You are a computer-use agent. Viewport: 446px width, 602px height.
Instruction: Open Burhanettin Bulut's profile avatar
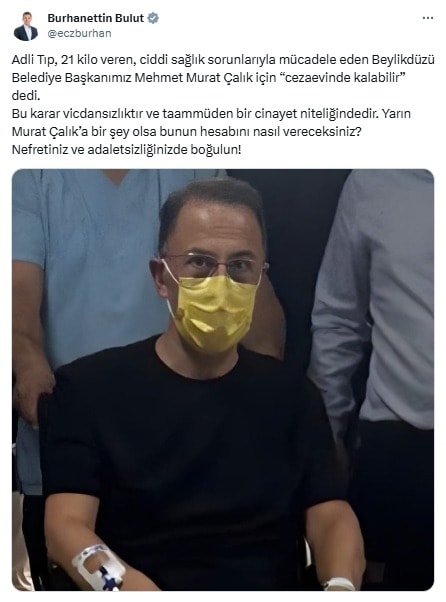(x=26, y=26)
